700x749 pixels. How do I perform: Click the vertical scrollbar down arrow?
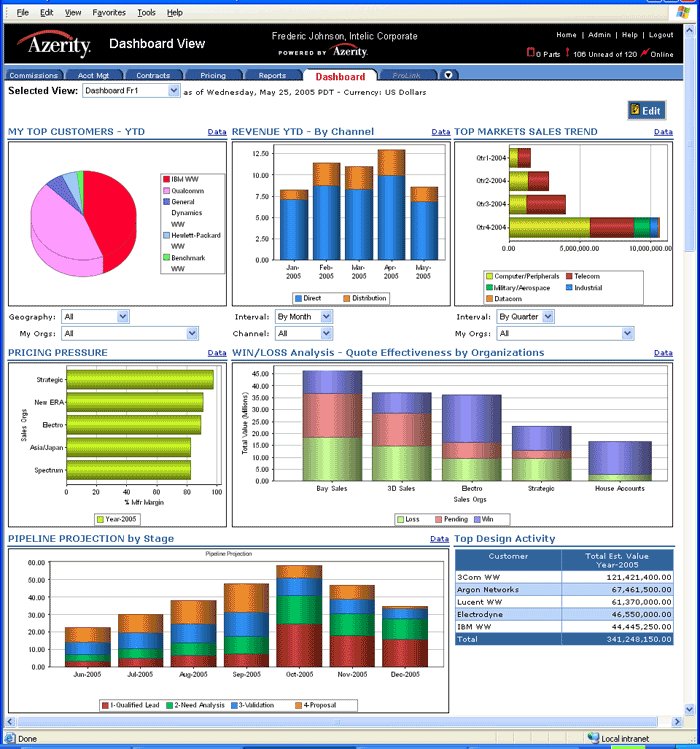(689, 709)
